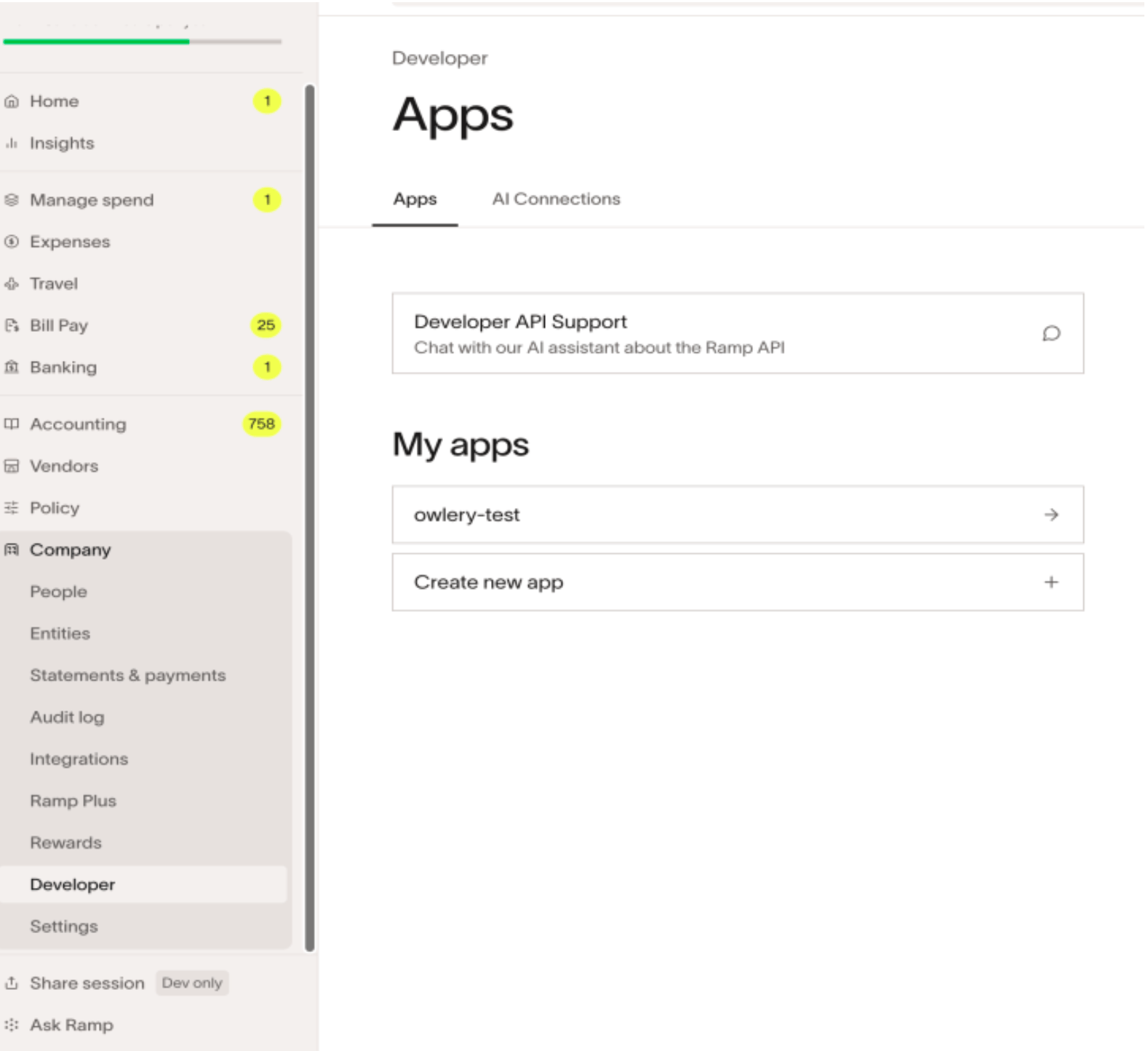The image size is (1148, 1051).
Task: Click the Manage spend layers icon
Action: click(x=11, y=199)
